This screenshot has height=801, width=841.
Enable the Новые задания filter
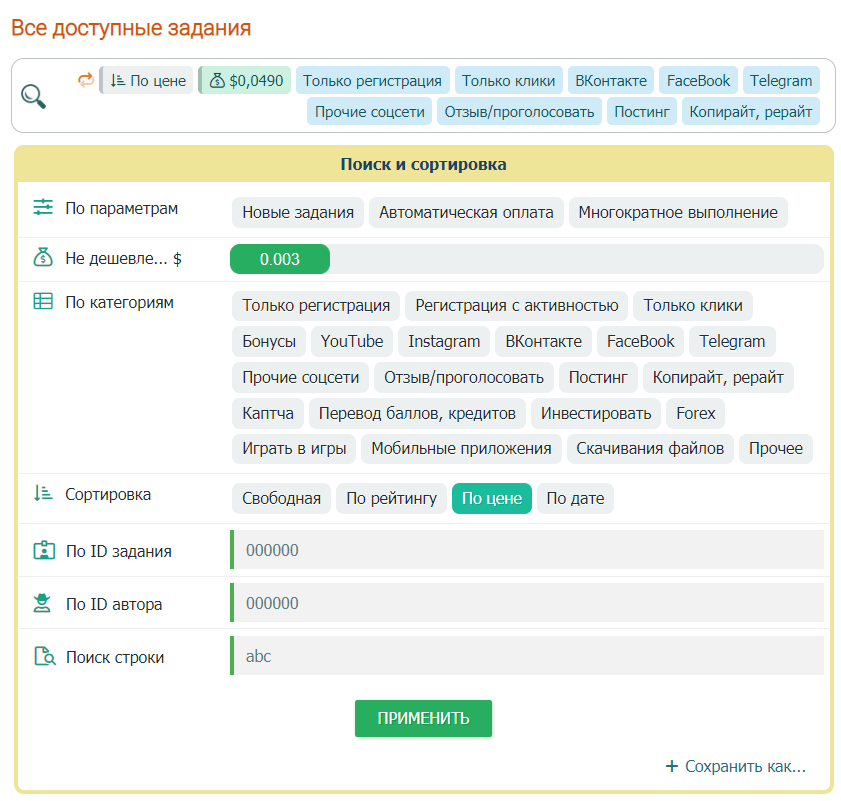point(296,212)
